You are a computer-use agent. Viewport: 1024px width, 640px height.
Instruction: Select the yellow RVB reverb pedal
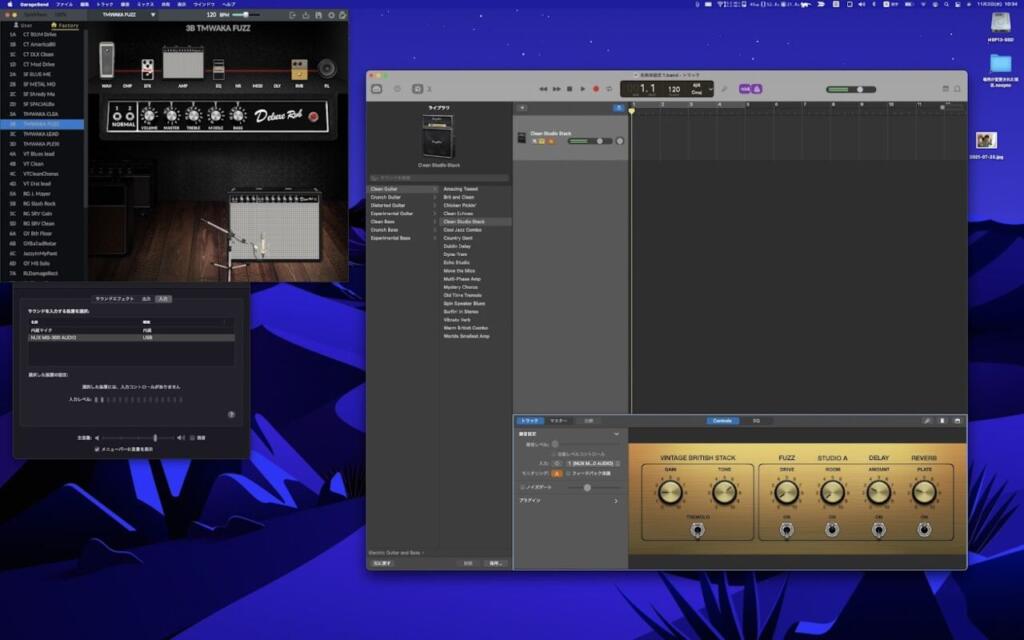[299, 69]
